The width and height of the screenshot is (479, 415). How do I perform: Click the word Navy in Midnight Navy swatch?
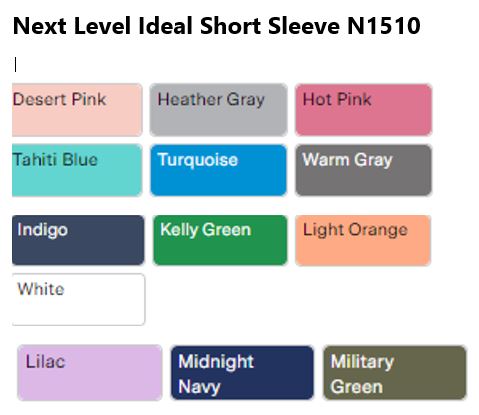coord(199,387)
